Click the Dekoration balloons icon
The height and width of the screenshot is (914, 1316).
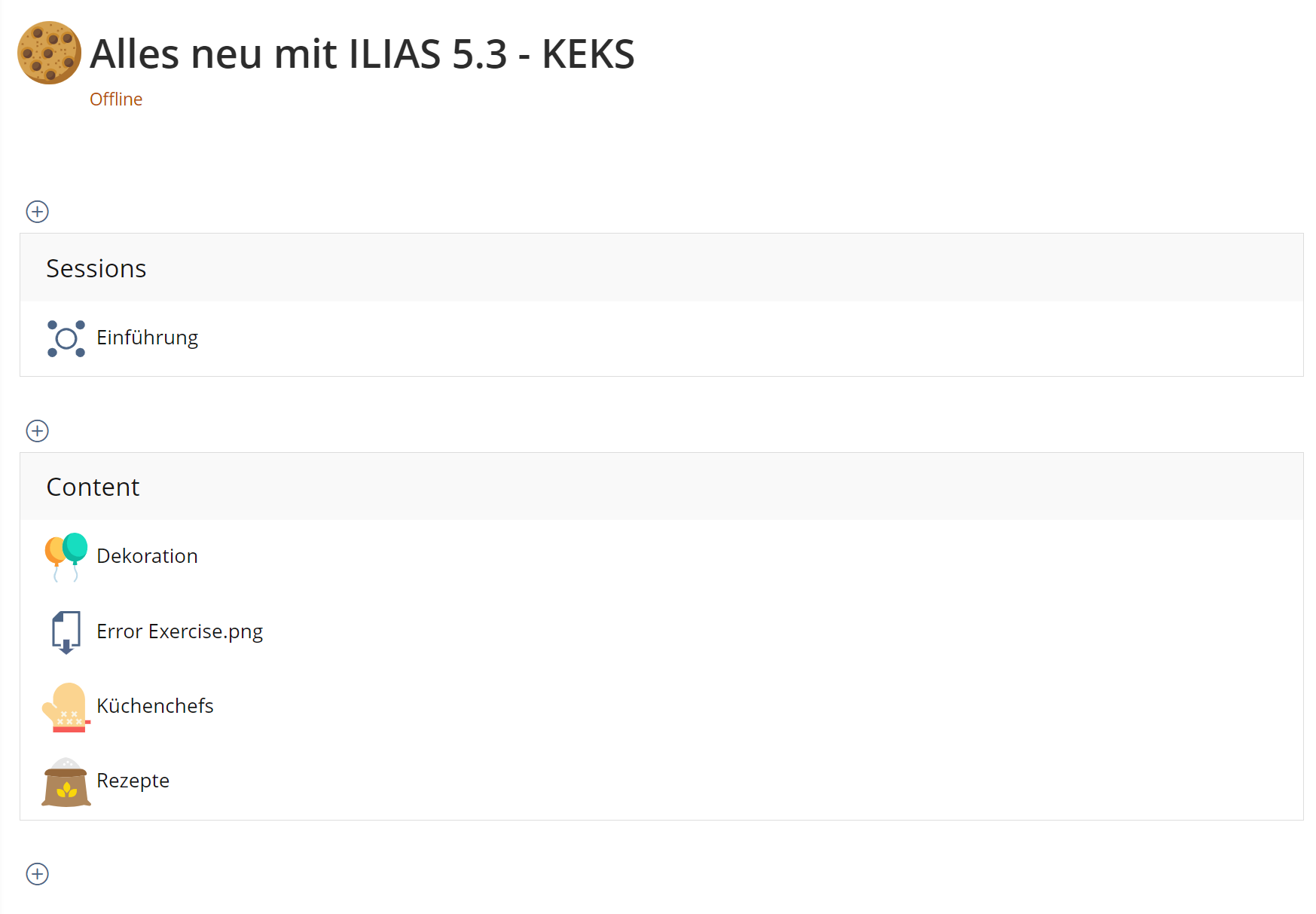[x=66, y=557]
